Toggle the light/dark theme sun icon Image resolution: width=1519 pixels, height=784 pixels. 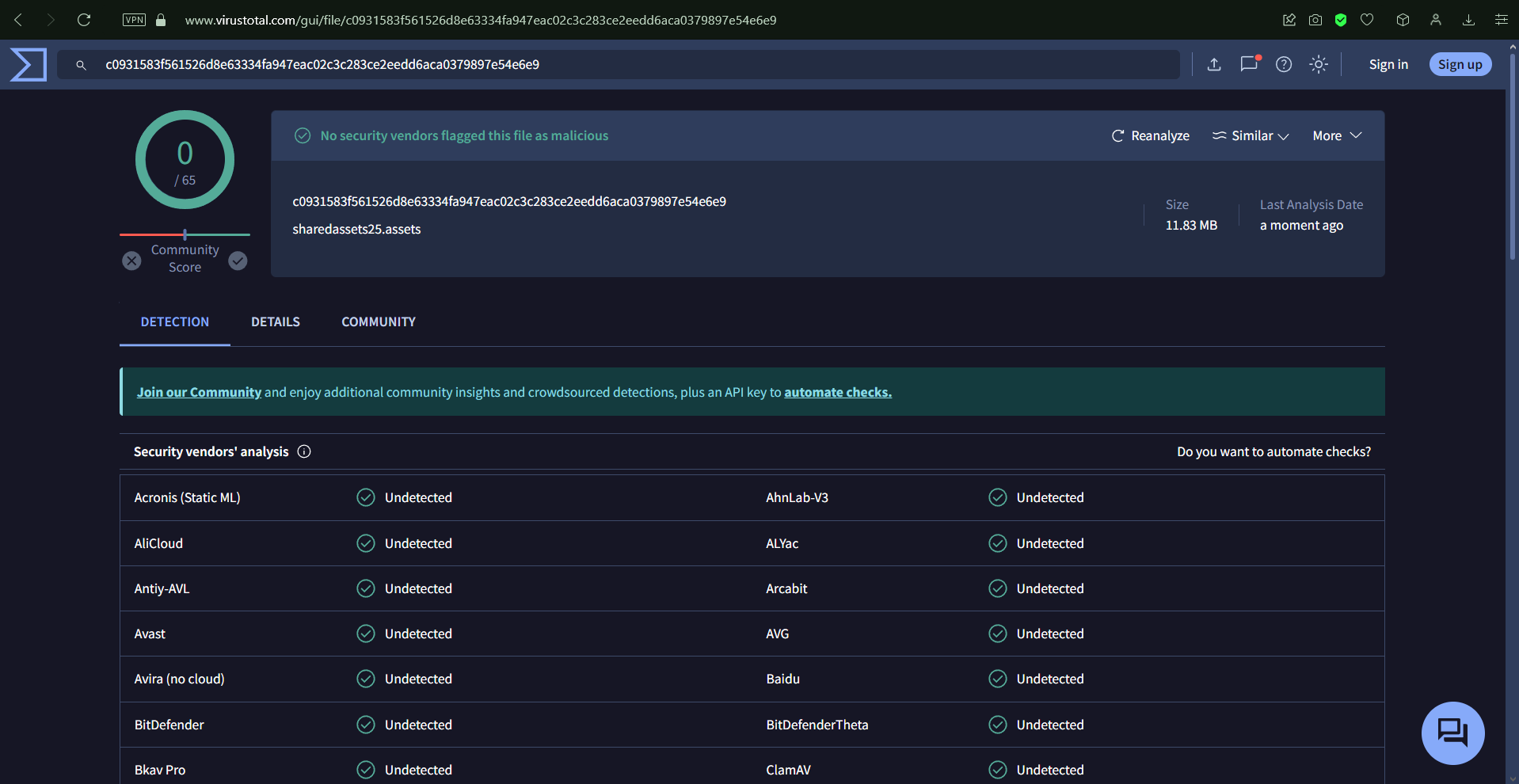coord(1318,64)
